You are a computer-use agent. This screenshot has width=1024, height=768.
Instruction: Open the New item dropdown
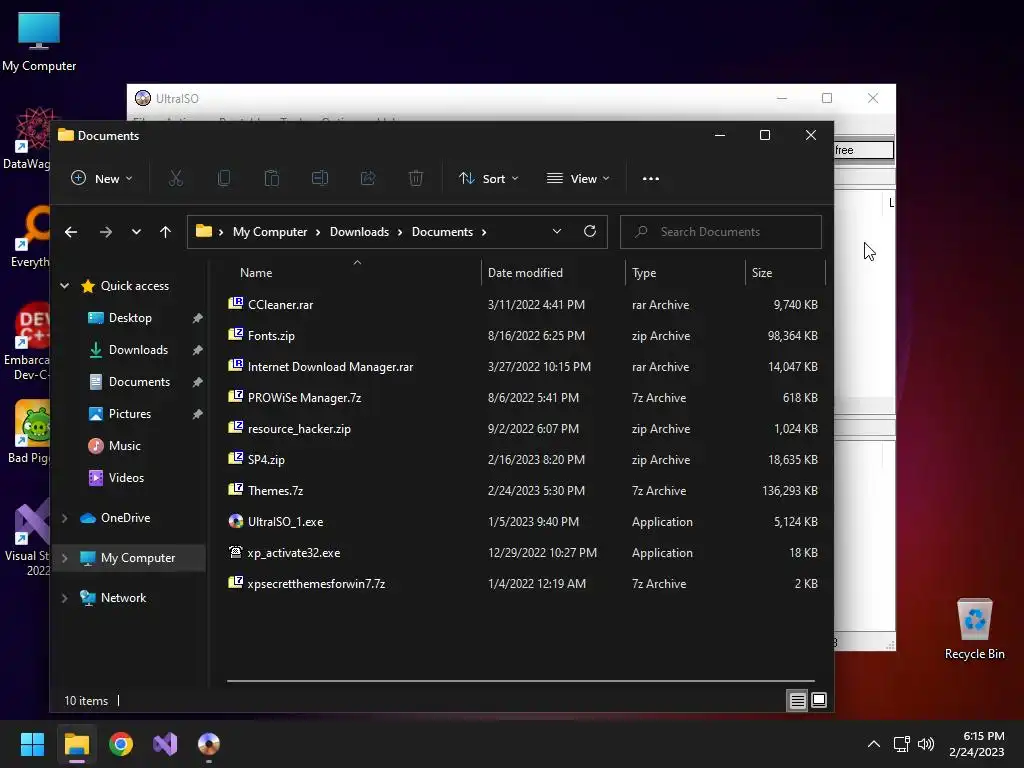tap(102, 178)
